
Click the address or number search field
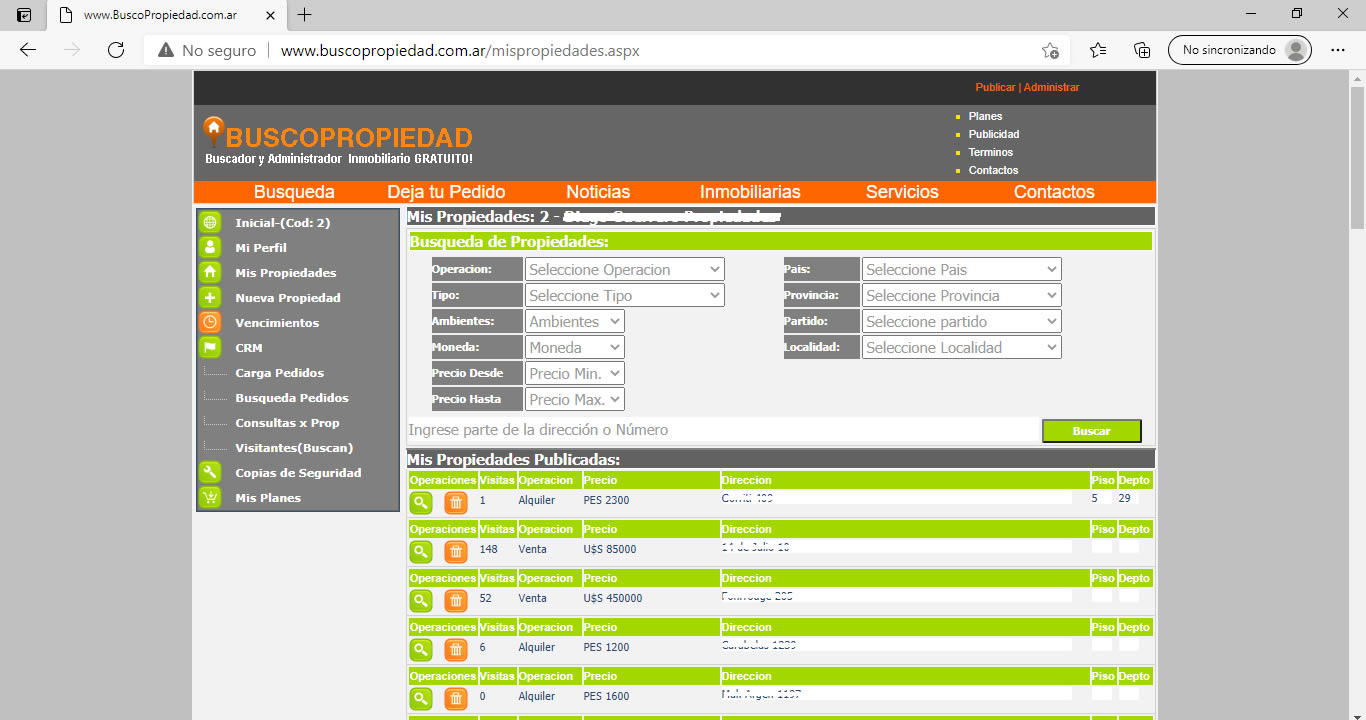click(x=722, y=430)
